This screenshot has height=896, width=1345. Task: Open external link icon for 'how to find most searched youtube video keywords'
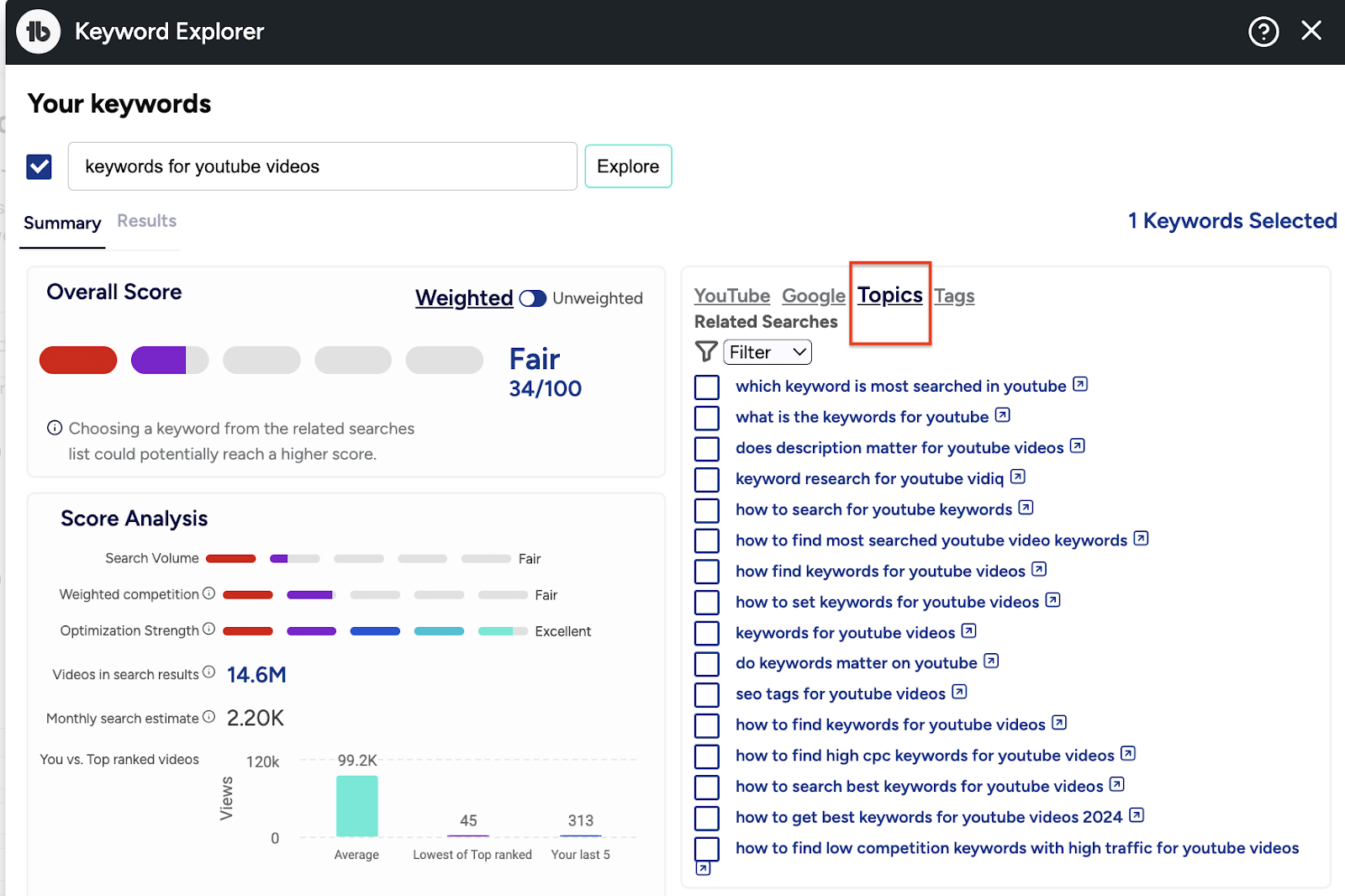coord(1141,538)
